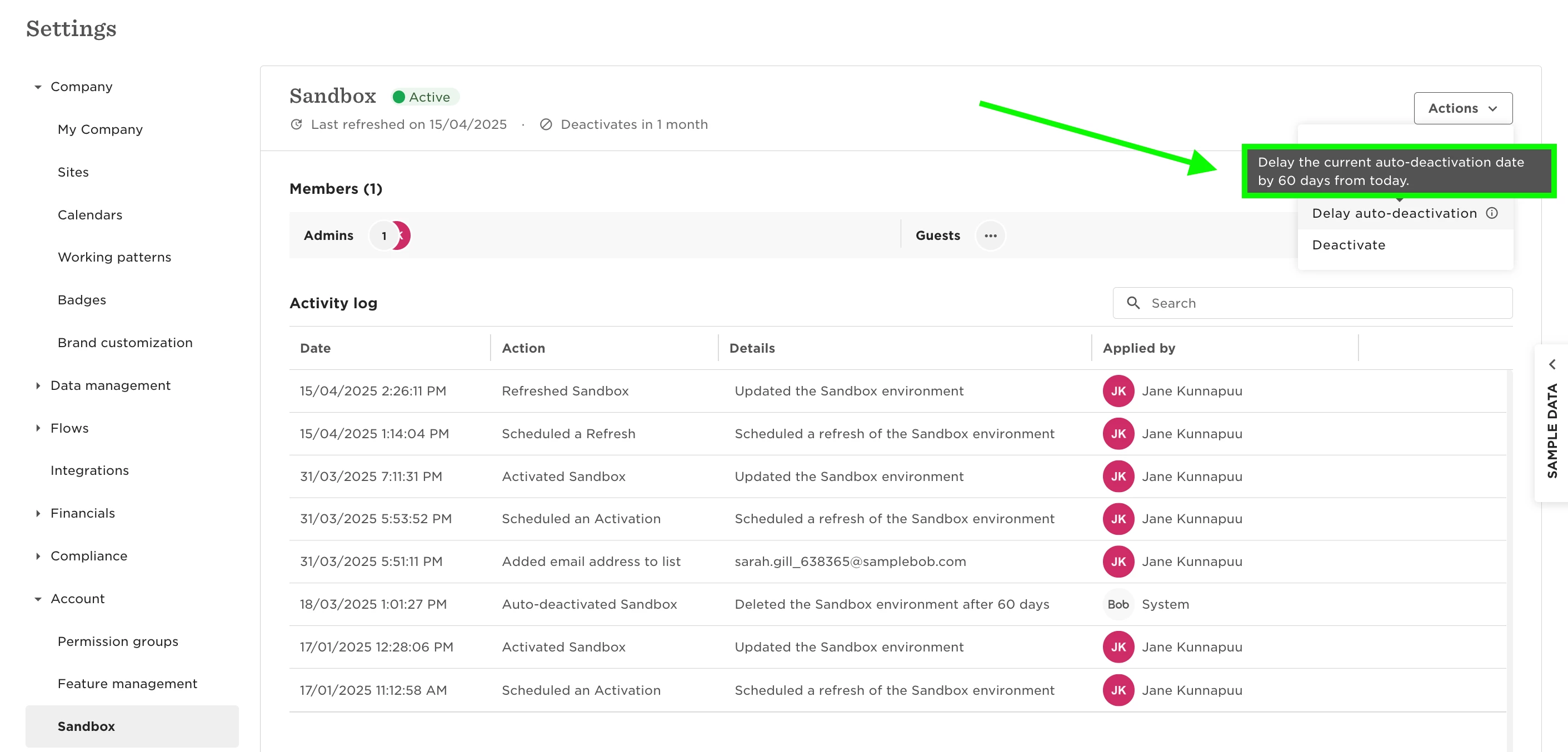The image size is (1568, 752).
Task: Click the '15/04/2025 2:26:11 PM' date cell
Action: [372, 391]
